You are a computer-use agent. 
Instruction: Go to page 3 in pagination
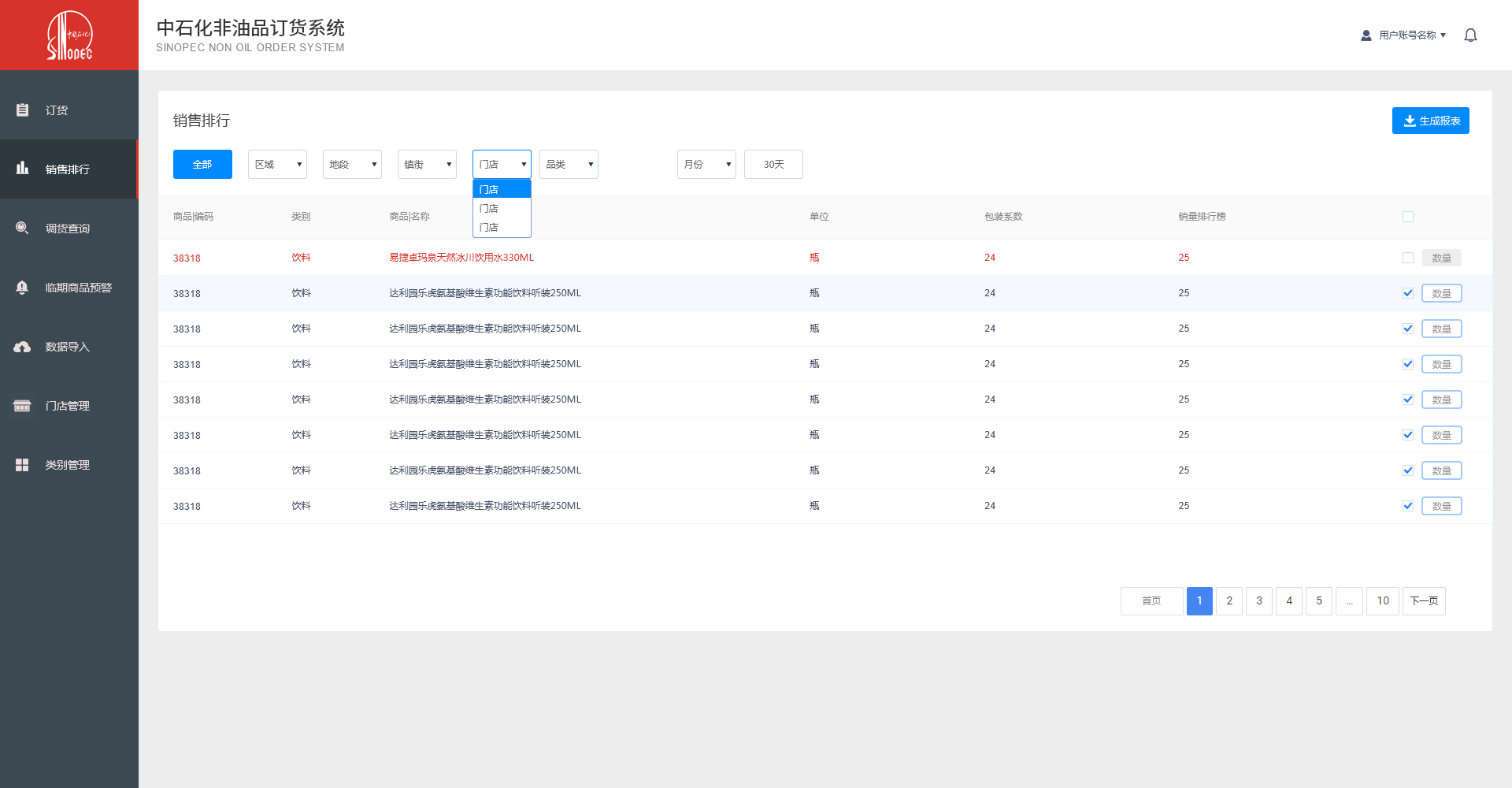pyautogui.click(x=1259, y=601)
